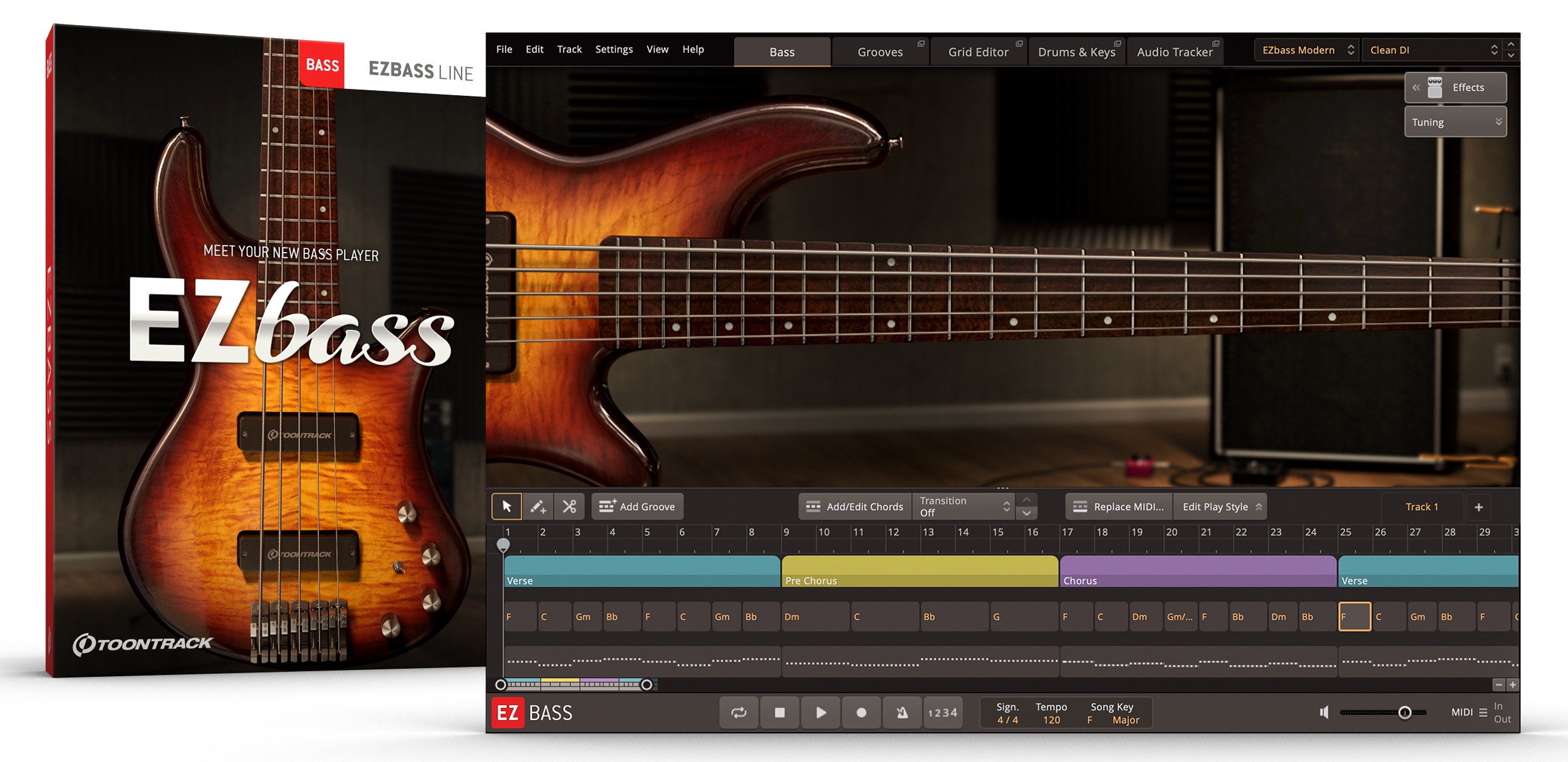Select previous preset with up arrow
Viewport: 1568px width, 762px height.
point(1511,44)
